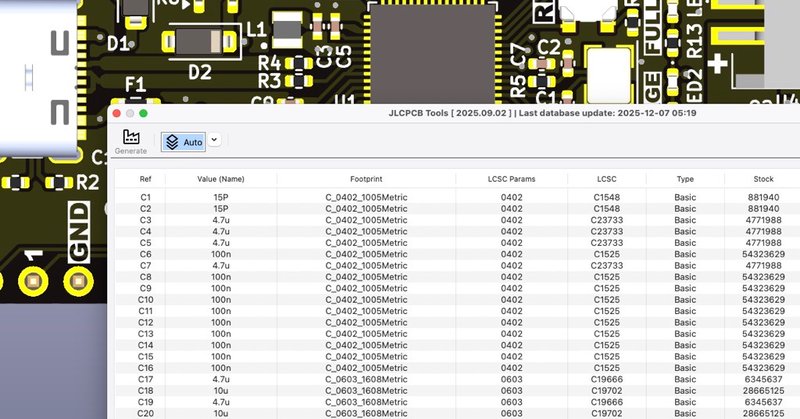Select the C2 row reference
Image resolution: width=800 pixels, height=419 pixels.
pyautogui.click(x=145, y=208)
